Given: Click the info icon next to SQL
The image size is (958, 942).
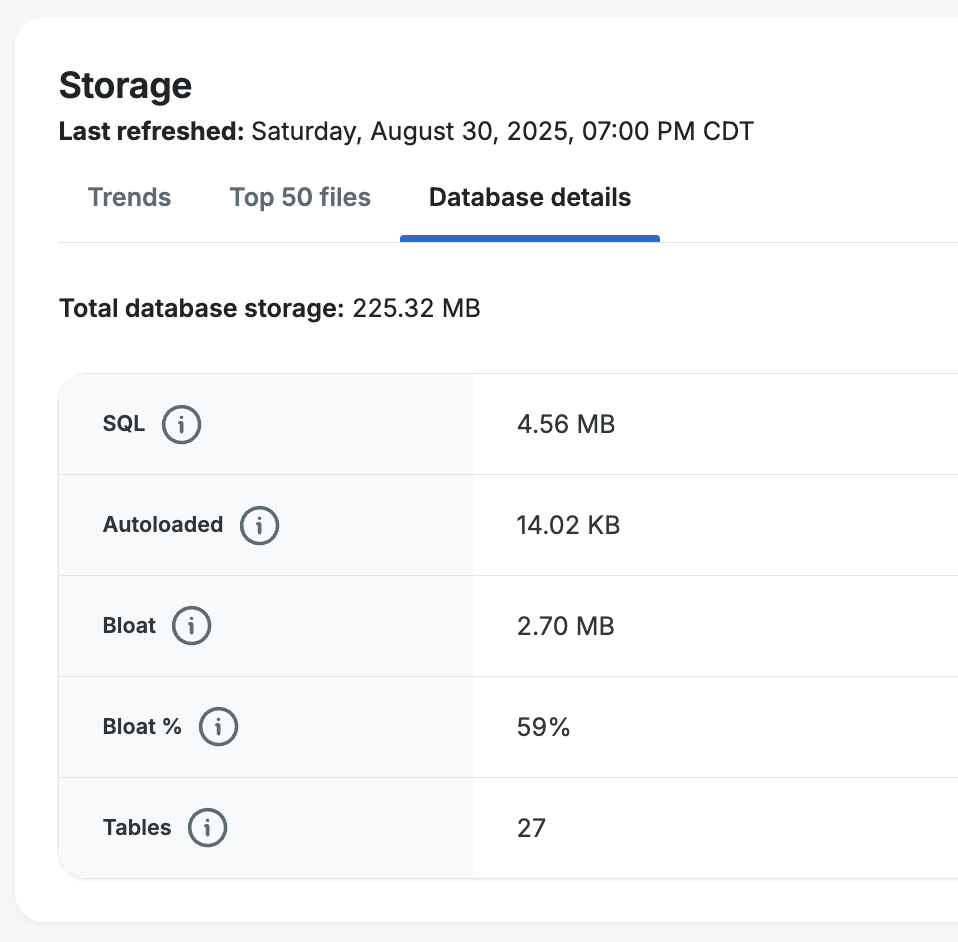Looking at the screenshot, I should coord(181,425).
